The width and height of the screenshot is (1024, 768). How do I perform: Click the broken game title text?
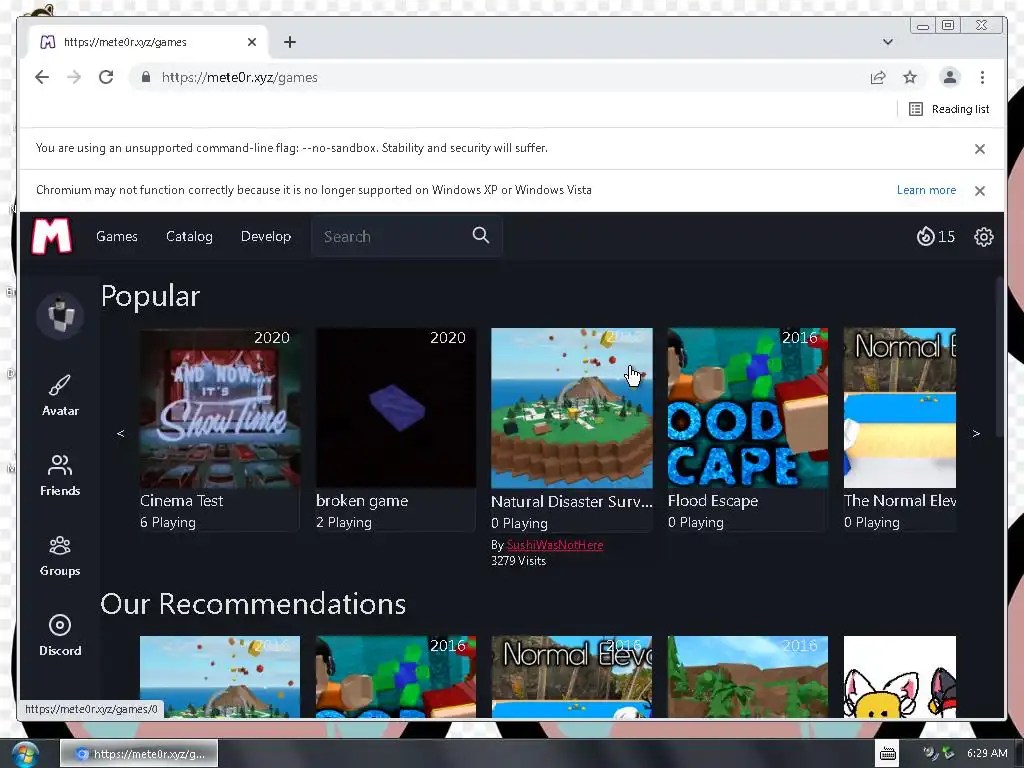pyautogui.click(x=362, y=501)
